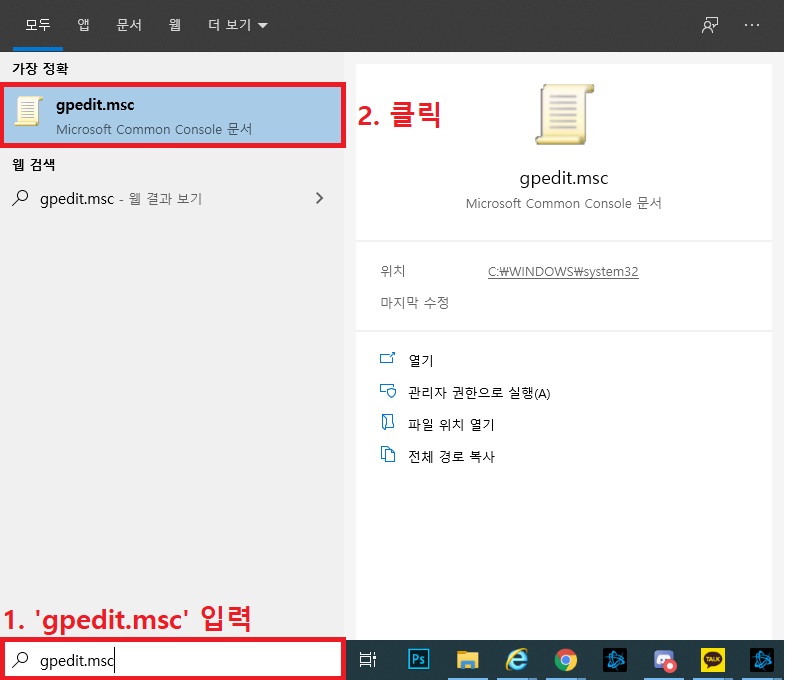Image resolution: width=785 pixels, height=680 pixels.
Task: Expand the 더 보기 dropdown
Action: pos(238,25)
